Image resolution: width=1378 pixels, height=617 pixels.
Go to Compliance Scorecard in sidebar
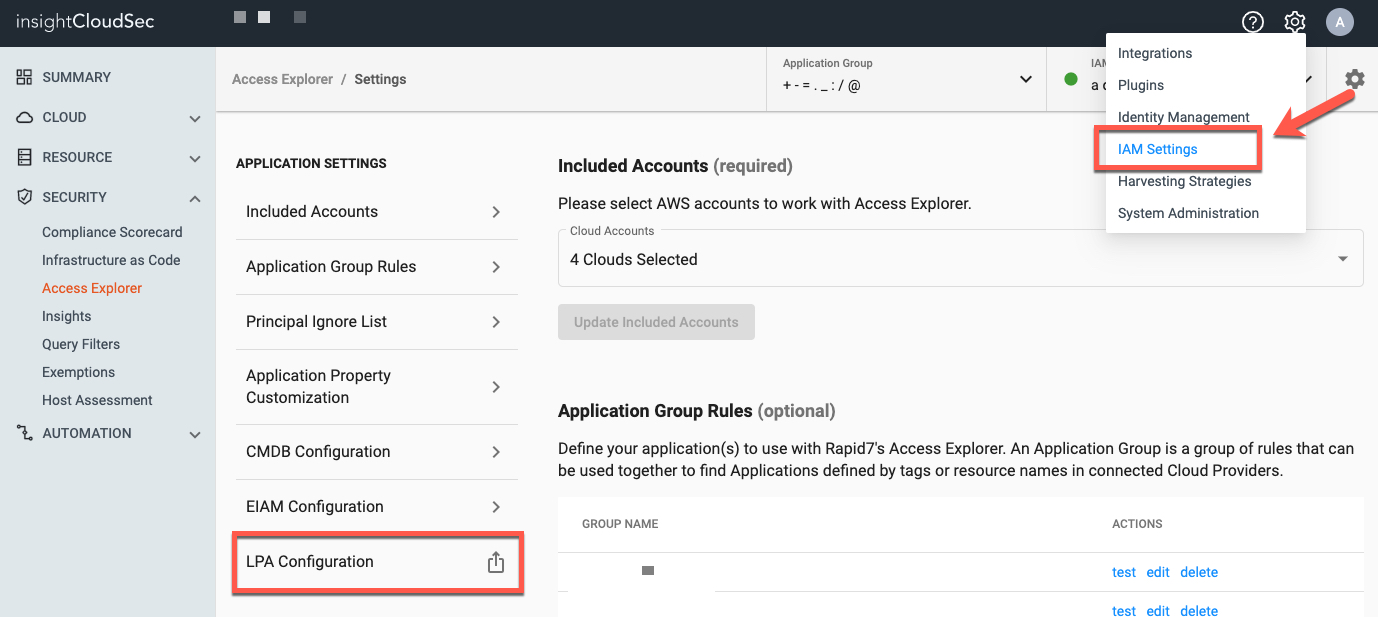pos(112,232)
